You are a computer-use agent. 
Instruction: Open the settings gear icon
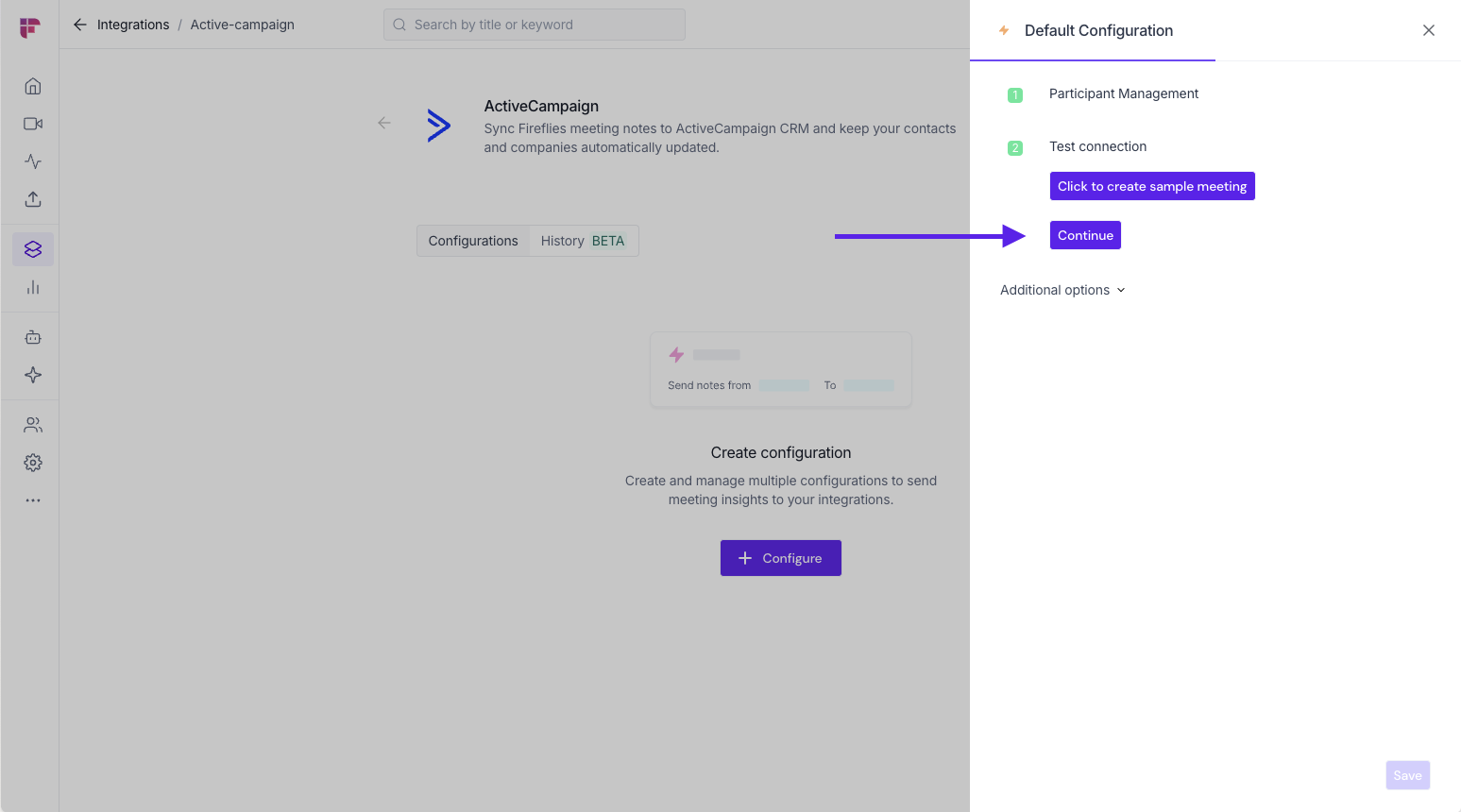click(x=33, y=463)
